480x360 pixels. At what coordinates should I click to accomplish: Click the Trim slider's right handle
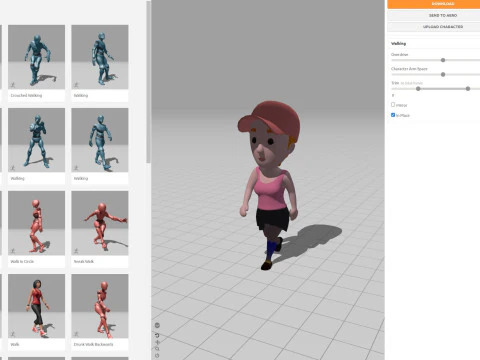click(468, 89)
